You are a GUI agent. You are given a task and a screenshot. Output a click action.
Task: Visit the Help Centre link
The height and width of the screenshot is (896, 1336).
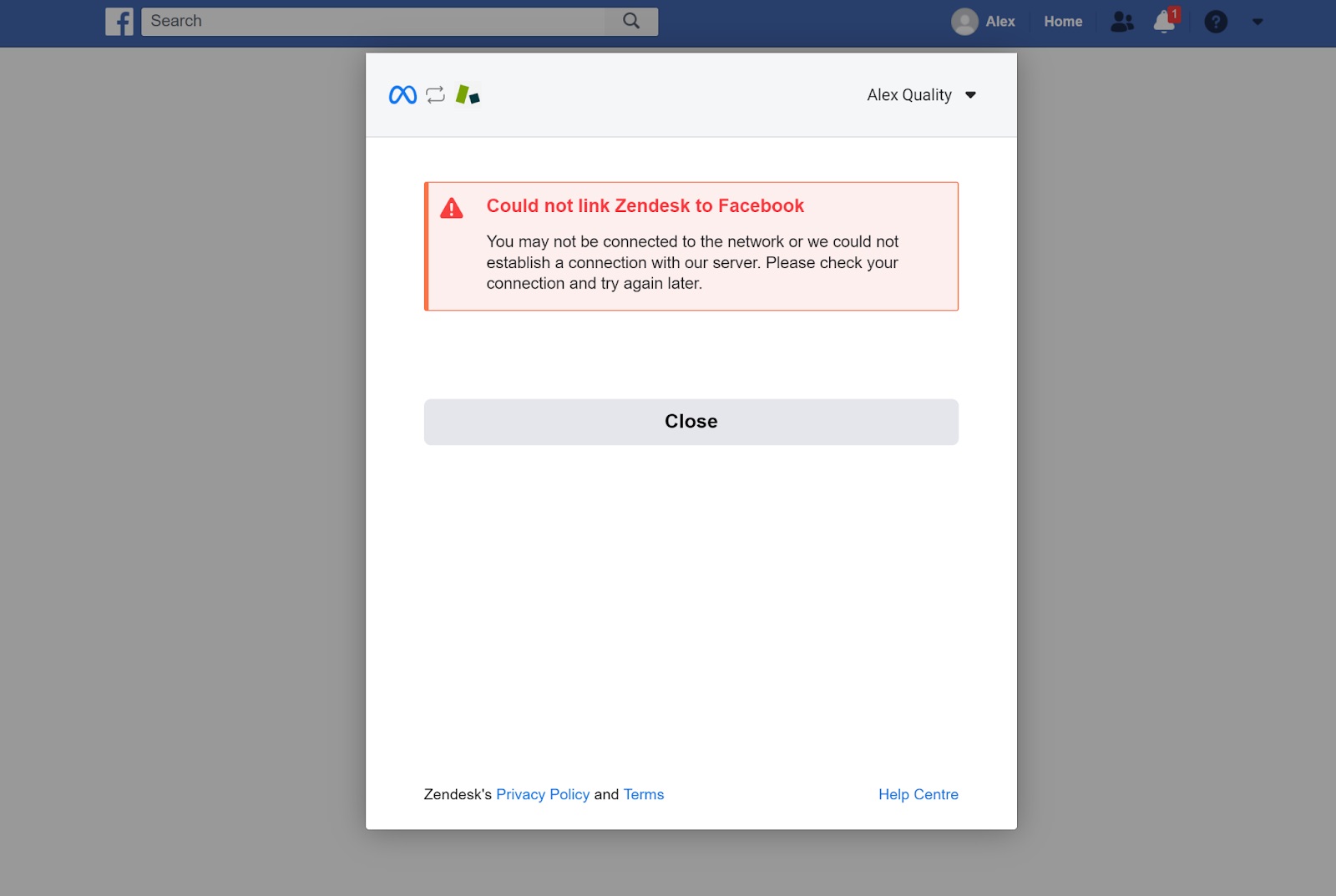[x=918, y=794]
